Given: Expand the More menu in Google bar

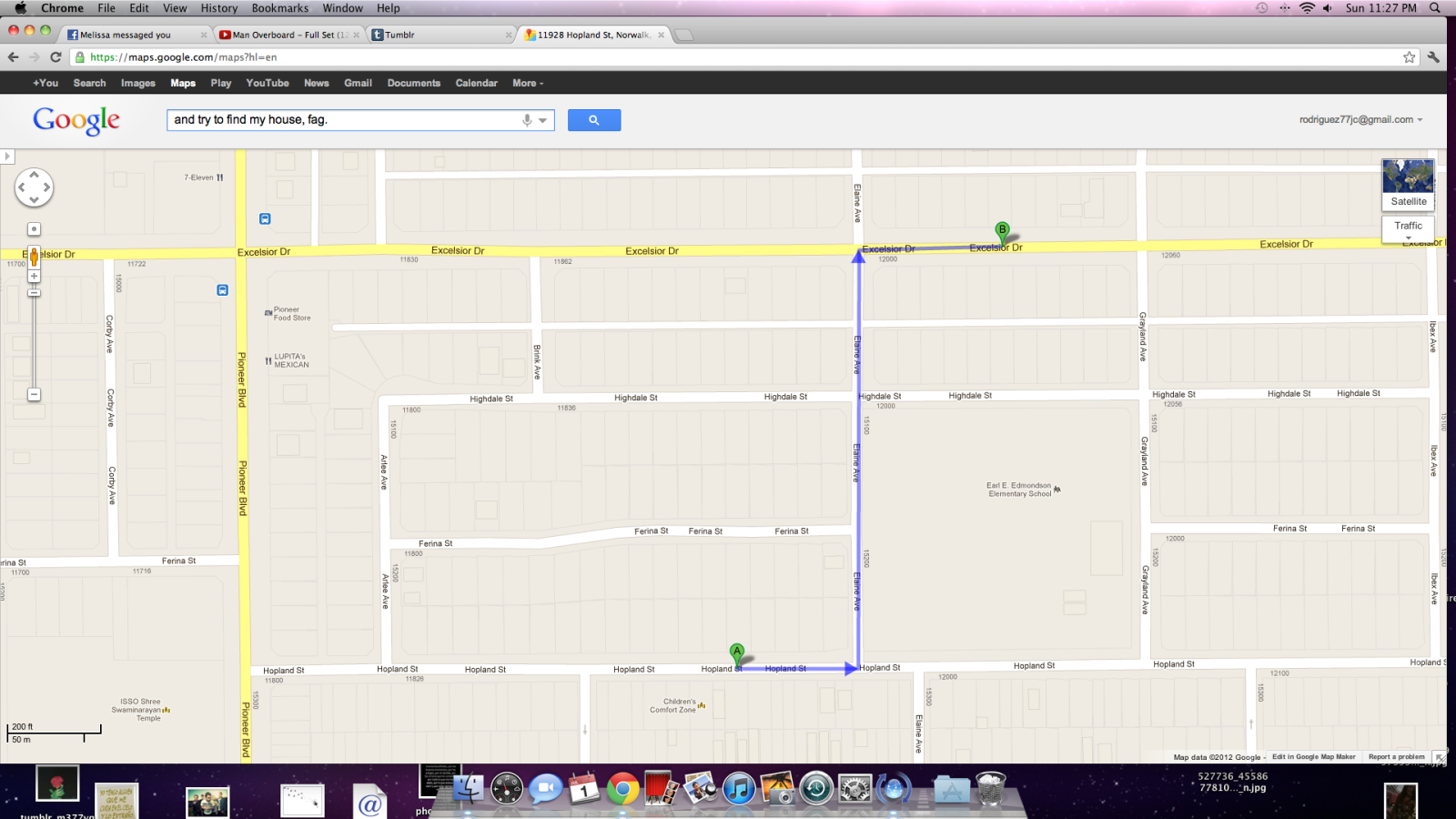Looking at the screenshot, I should (528, 83).
